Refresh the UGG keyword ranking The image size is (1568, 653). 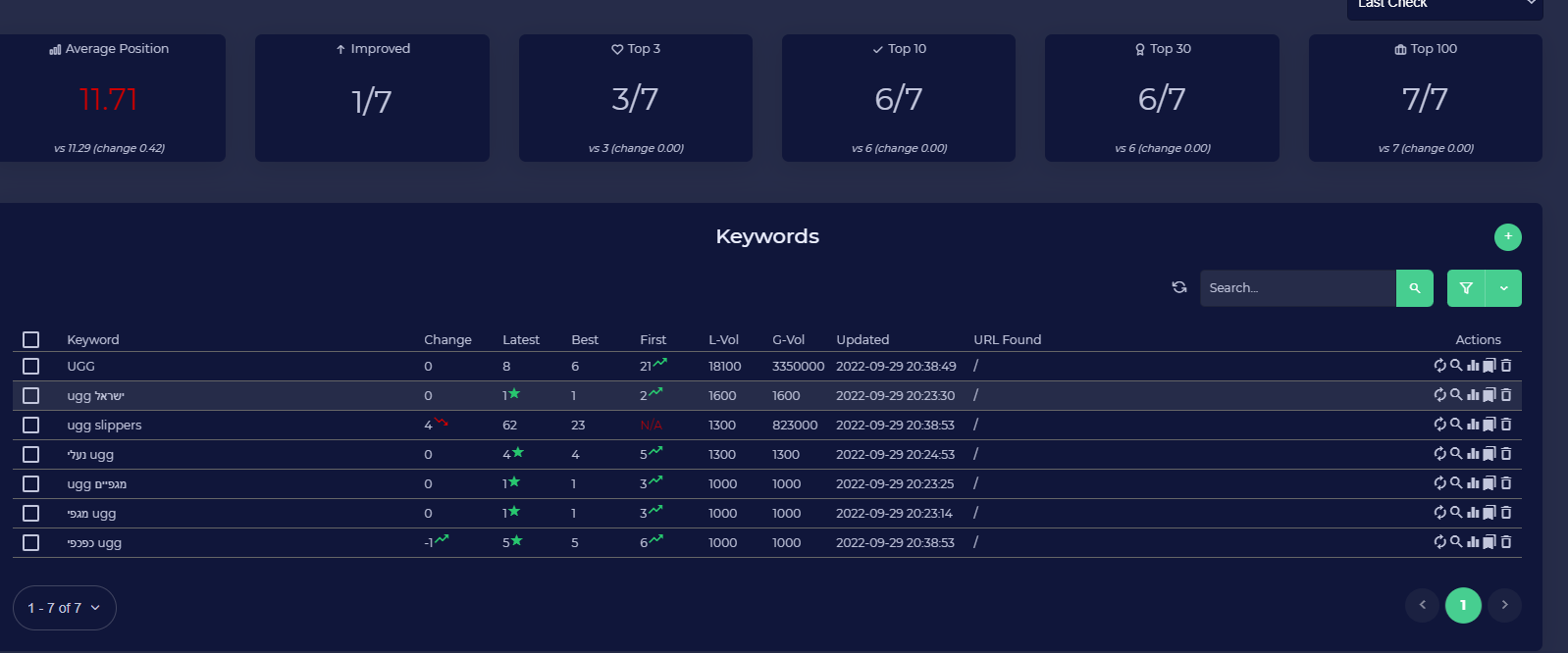[x=1439, y=366]
